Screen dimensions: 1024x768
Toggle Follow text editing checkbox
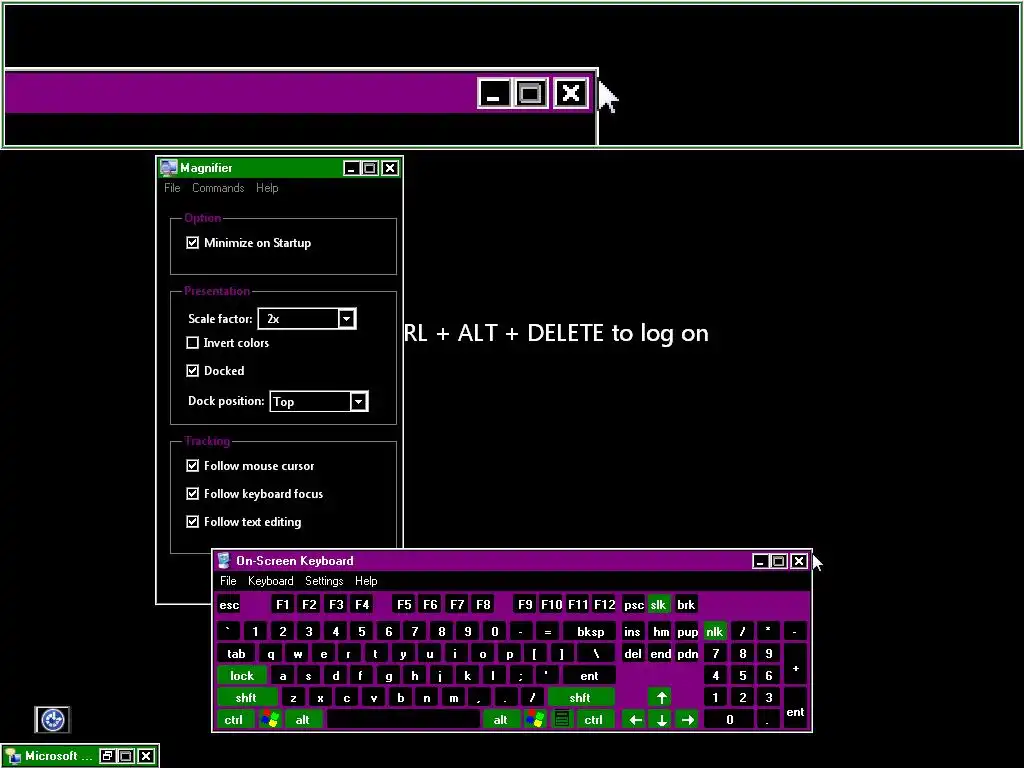click(192, 522)
